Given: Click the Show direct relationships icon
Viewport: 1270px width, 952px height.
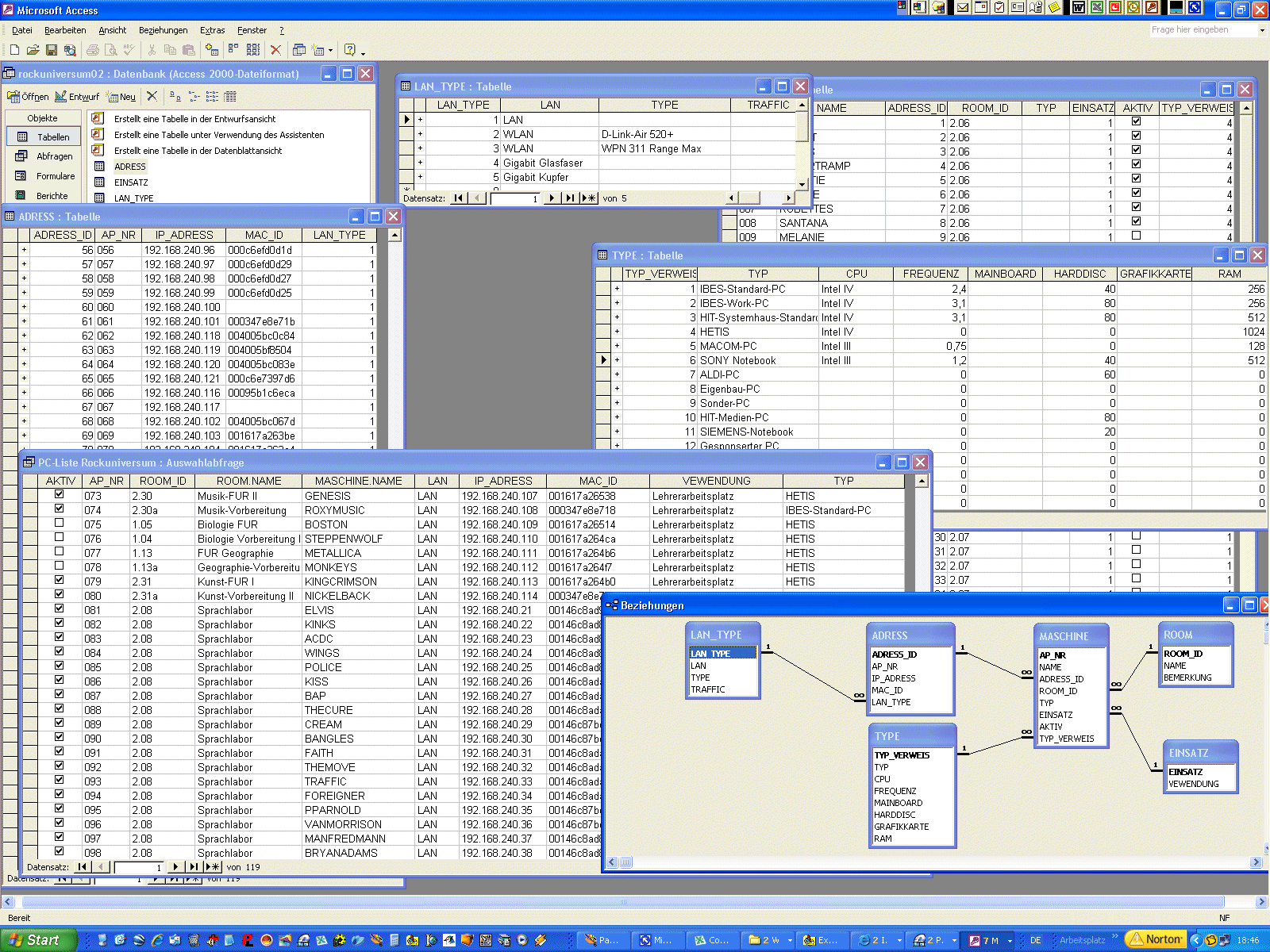Looking at the screenshot, I should click(233, 50).
